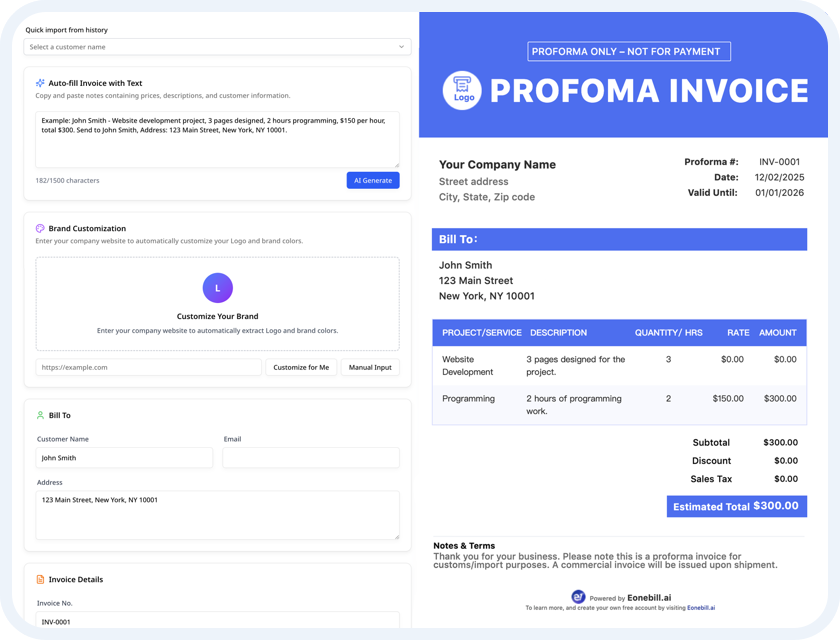This screenshot has width=840, height=640.
Task: Click the auto-fill notes text area
Action: pos(217,140)
